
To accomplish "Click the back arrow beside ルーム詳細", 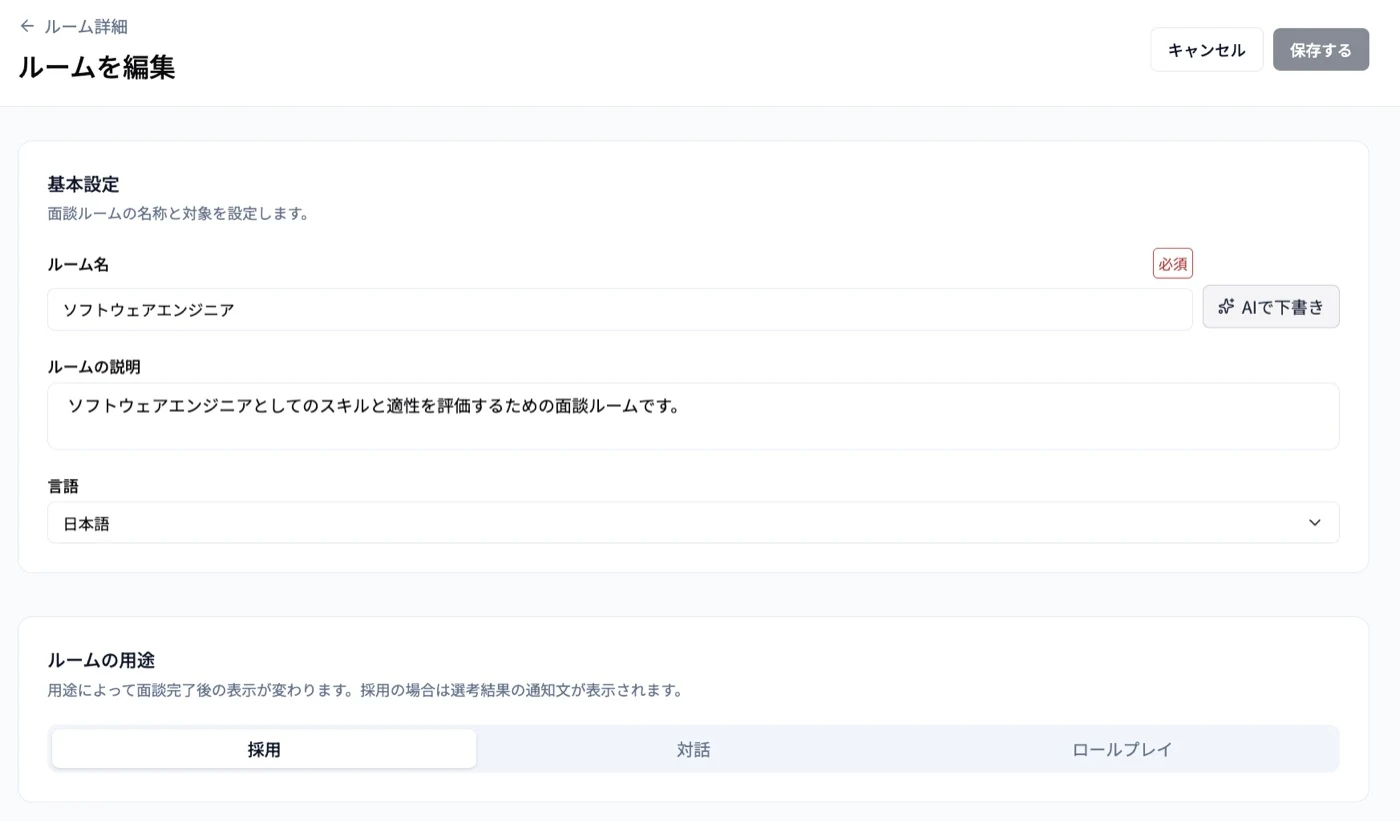I will pos(27,26).
